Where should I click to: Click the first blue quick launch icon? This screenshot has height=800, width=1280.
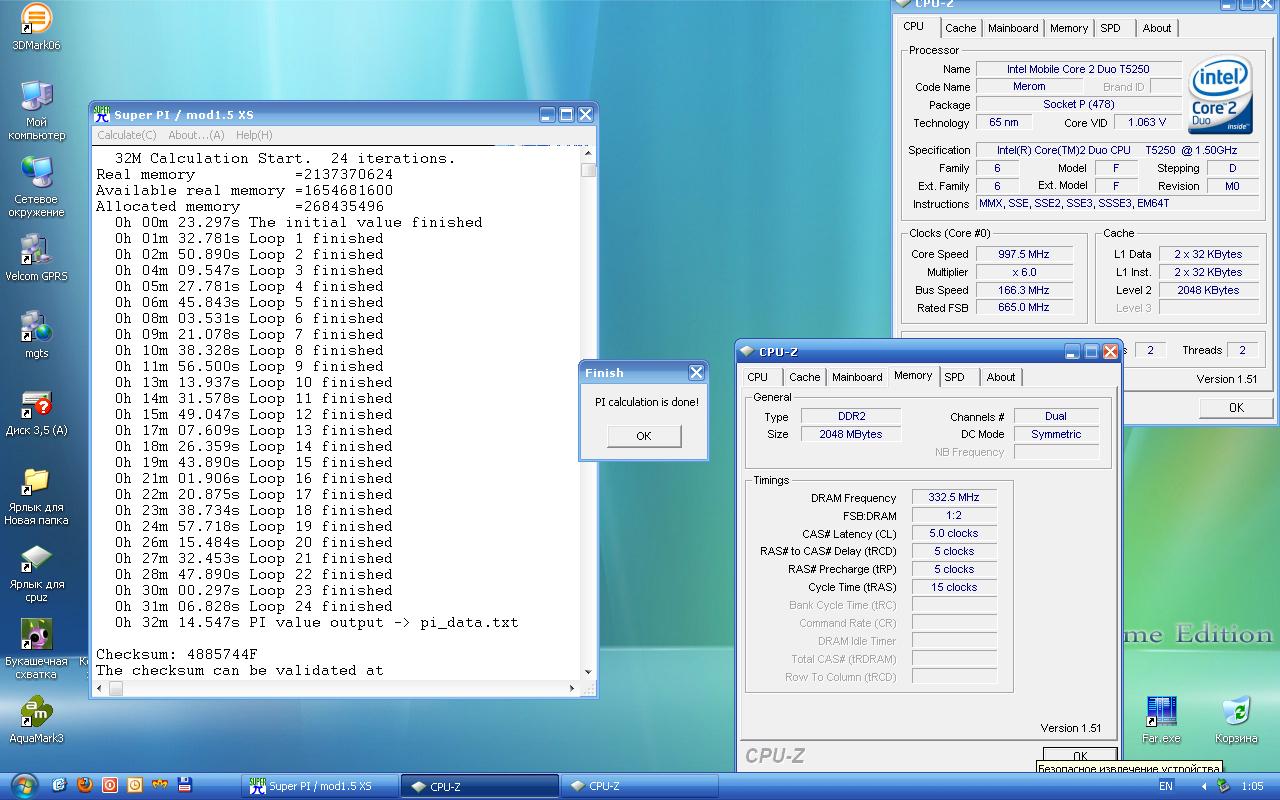point(60,785)
